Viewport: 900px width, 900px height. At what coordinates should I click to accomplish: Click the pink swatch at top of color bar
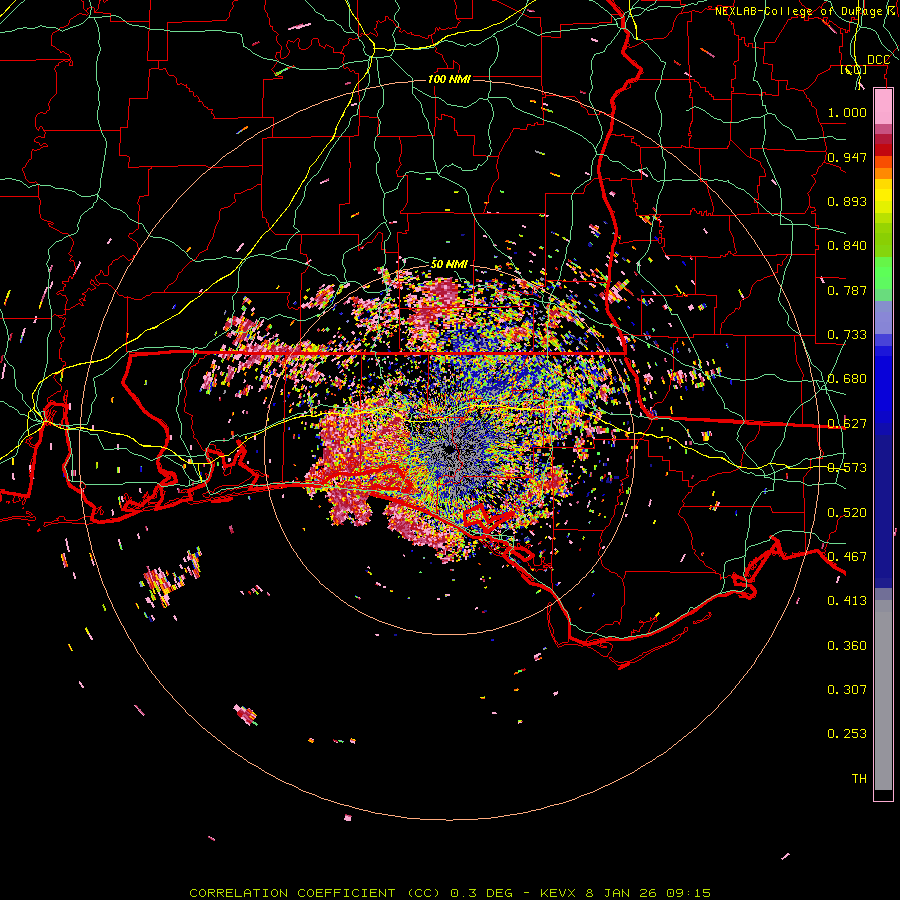coord(883,107)
